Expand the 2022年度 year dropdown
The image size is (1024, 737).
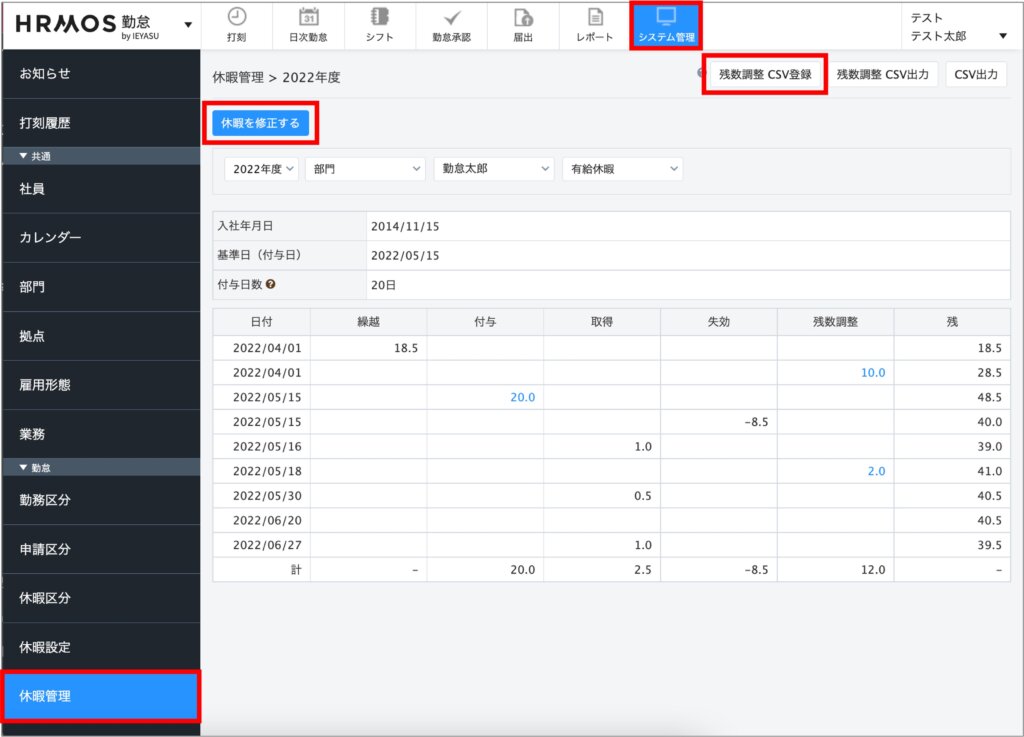262,169
